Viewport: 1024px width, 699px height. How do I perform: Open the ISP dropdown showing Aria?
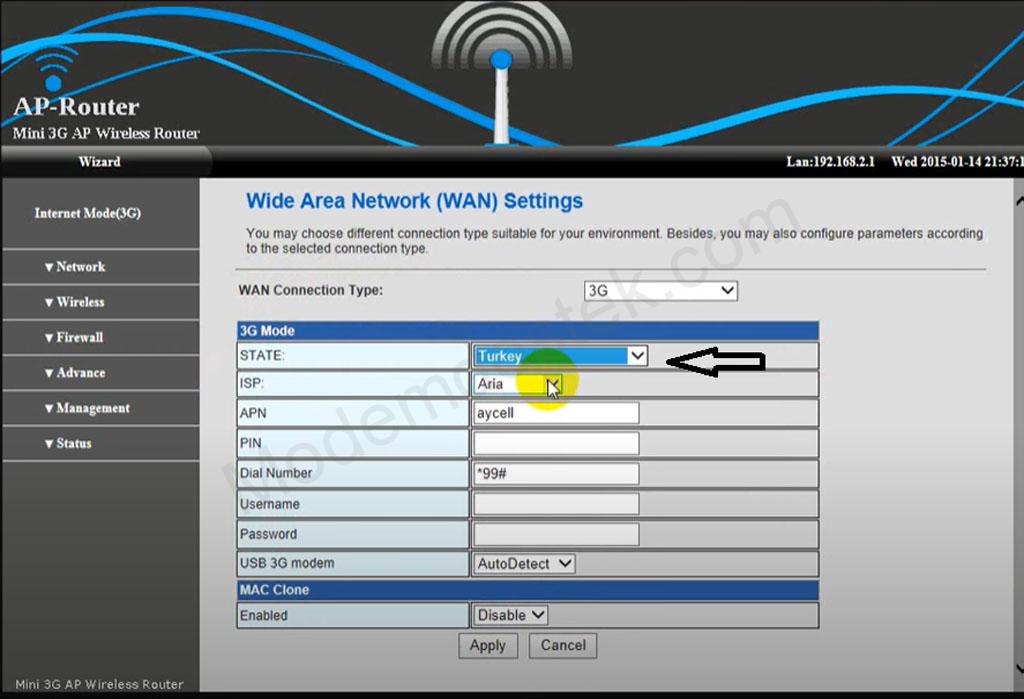[519, 384]
